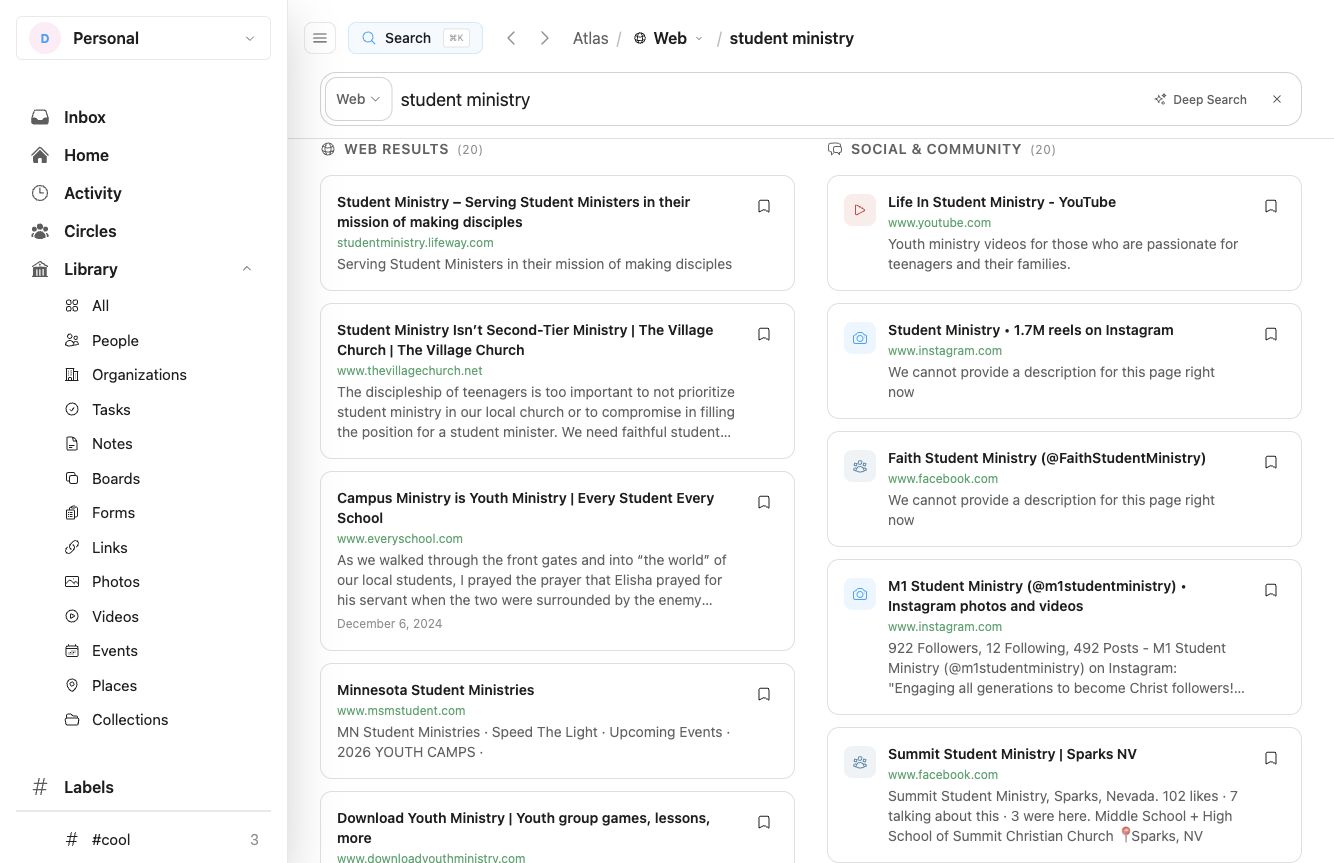Start a Deep Search
1334x863 pixels.
1200,99
